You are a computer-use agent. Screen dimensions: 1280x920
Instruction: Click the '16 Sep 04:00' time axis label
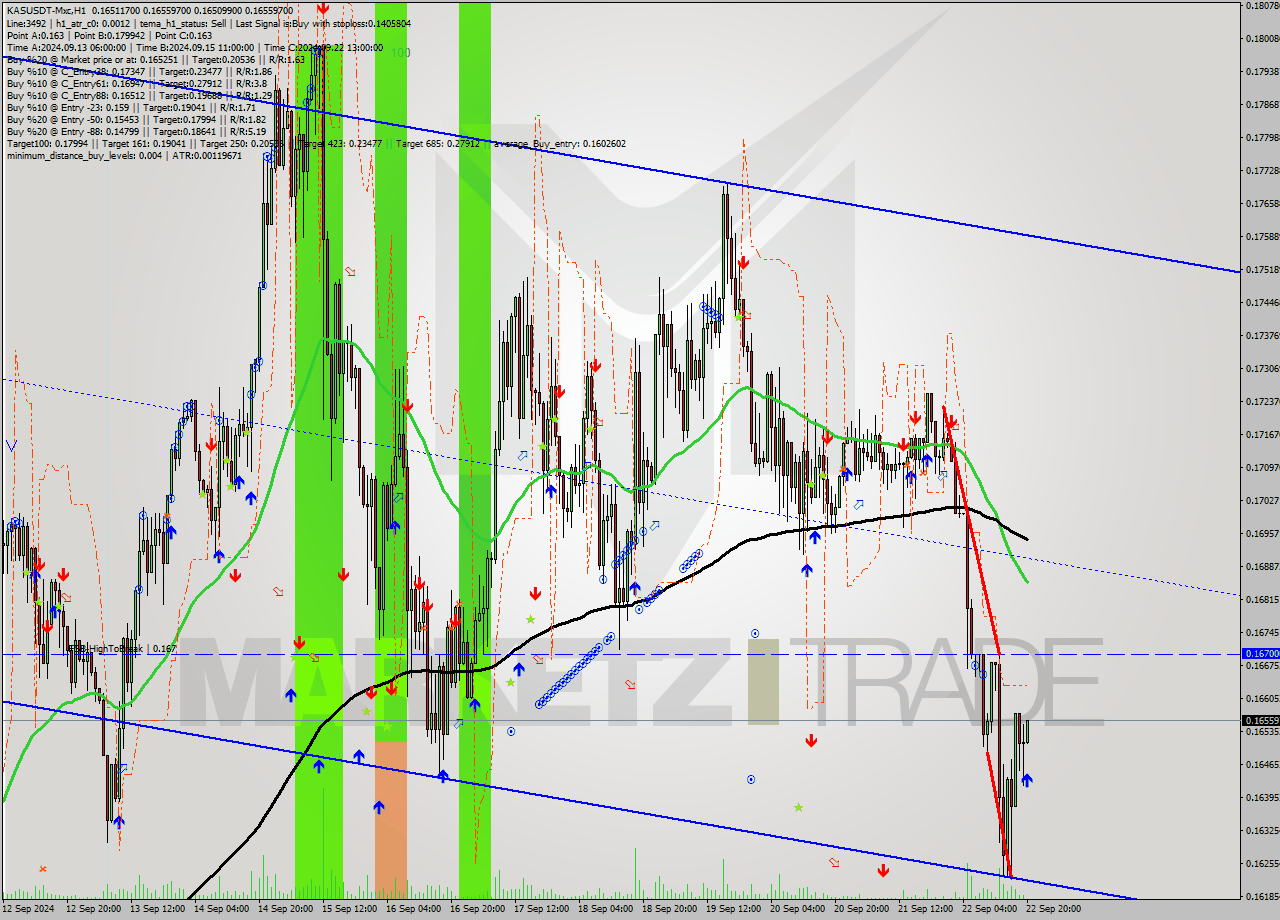[413, 909]
